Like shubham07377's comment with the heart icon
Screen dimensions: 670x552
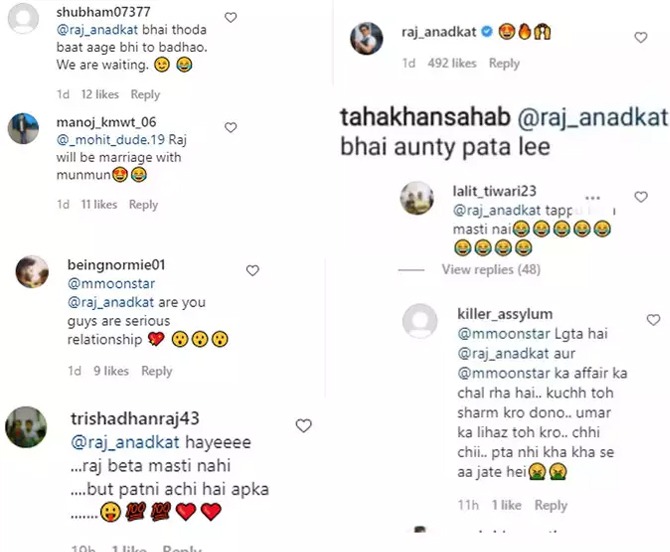(231, 18)
